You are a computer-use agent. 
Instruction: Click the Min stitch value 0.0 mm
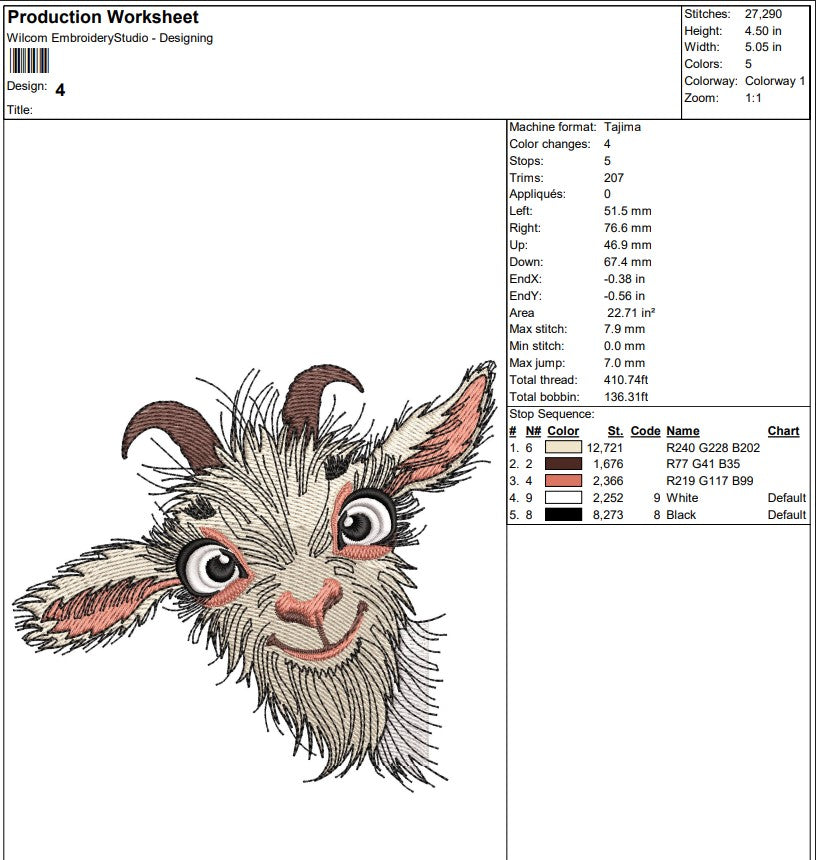coord(625,346)
